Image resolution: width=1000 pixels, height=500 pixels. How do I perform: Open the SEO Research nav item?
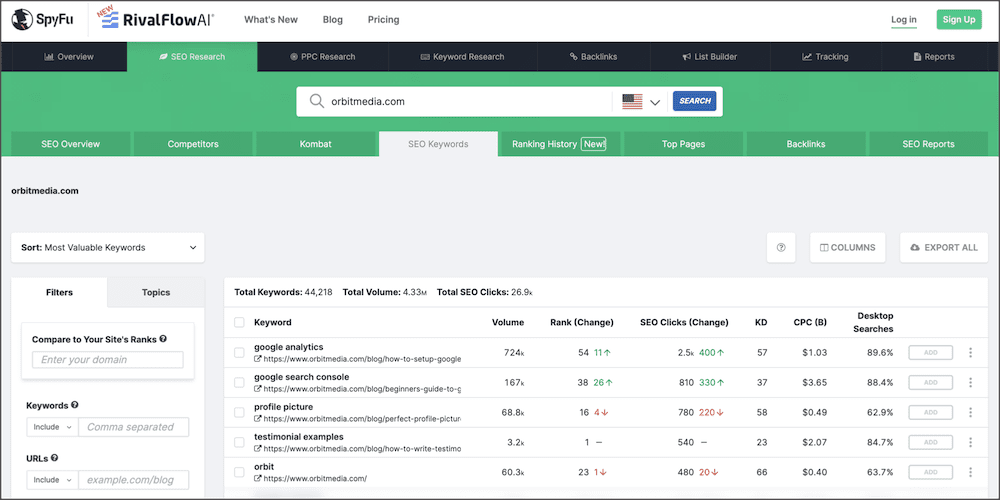pos(192,57)
